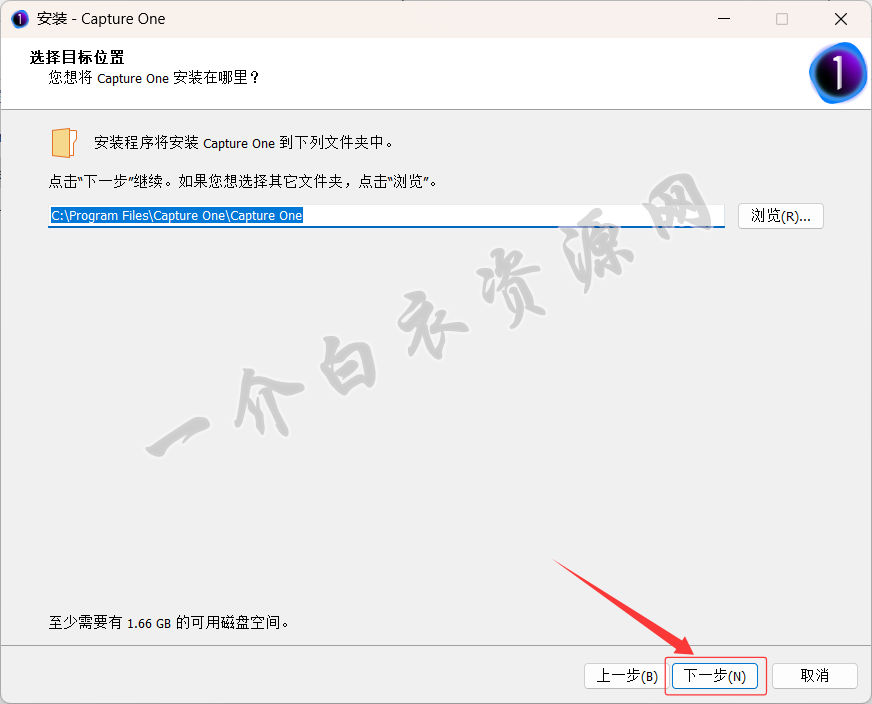This screenshot has height=704, width=872.
Task: Focus the install path input field
Action: click(x=387, y=216)
